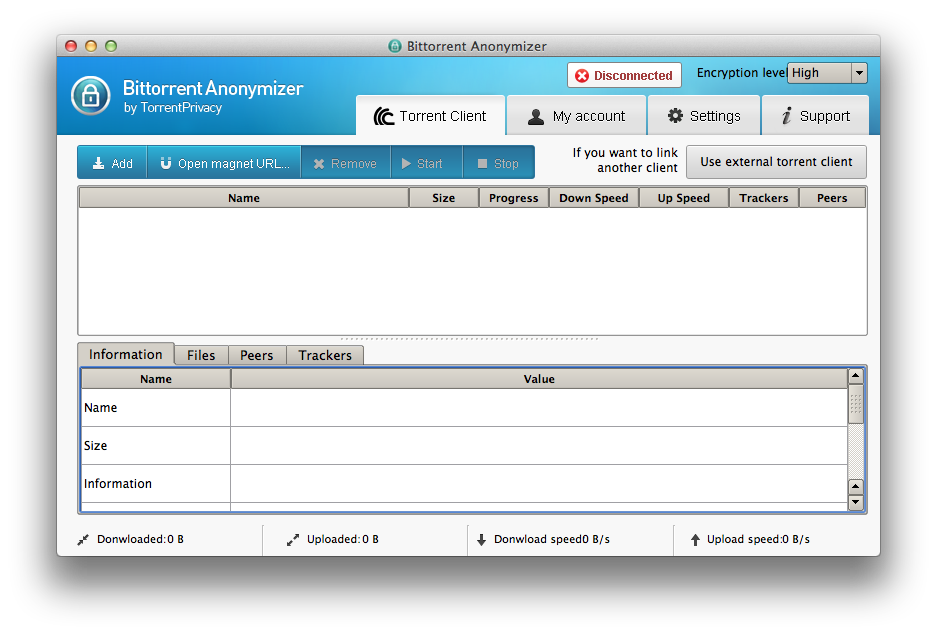Viewport: 937px width, 635px height.
Task: Click the Add torrent button
Action: tap(112, 163)
